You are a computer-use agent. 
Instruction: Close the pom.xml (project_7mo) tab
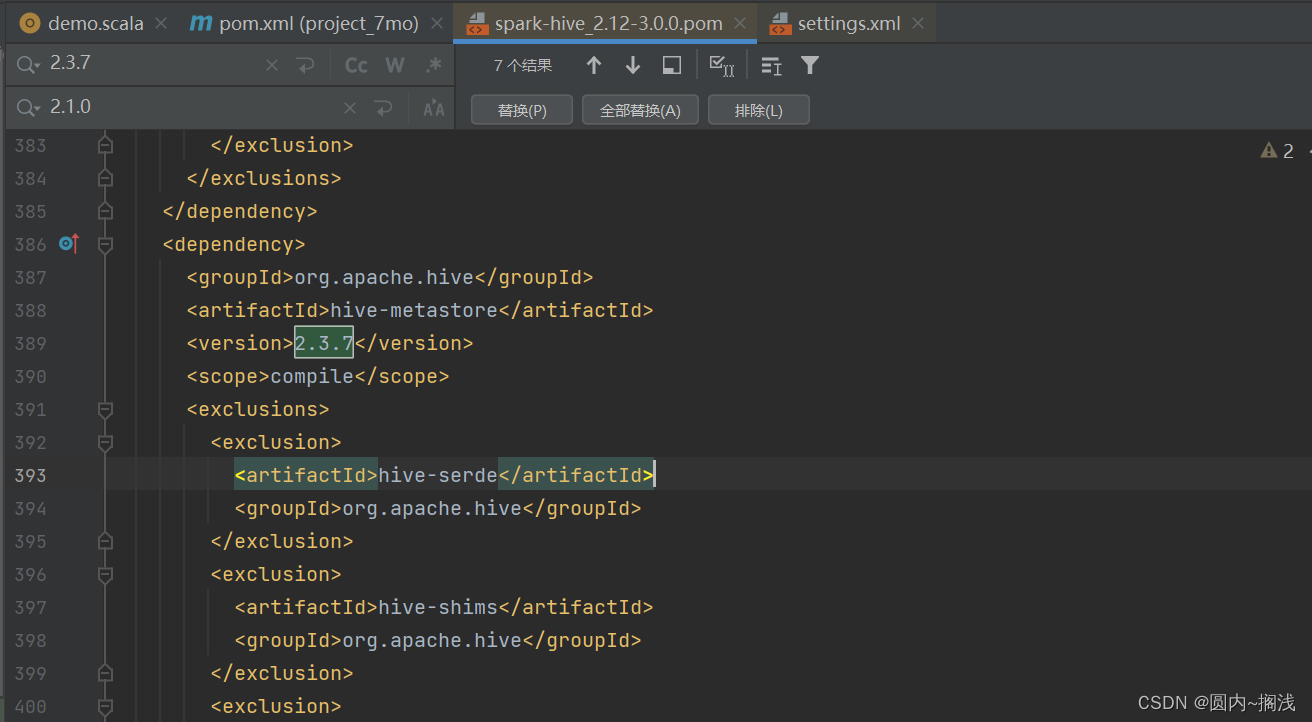click(x=436, y=24)
